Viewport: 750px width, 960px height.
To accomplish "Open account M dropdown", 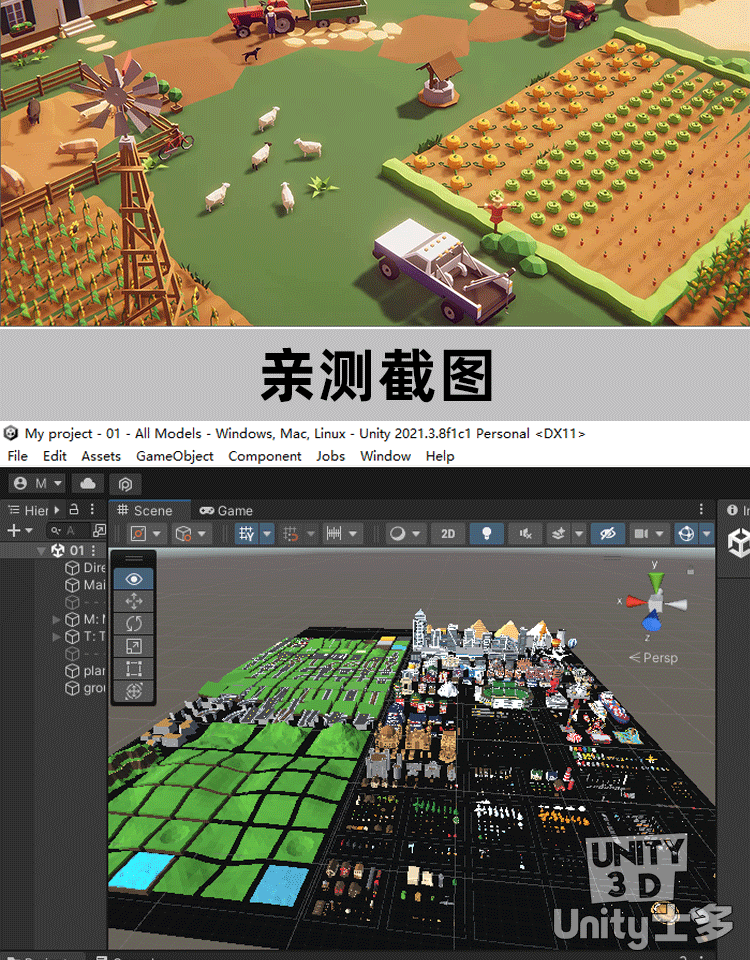I will tap(39, 484).
